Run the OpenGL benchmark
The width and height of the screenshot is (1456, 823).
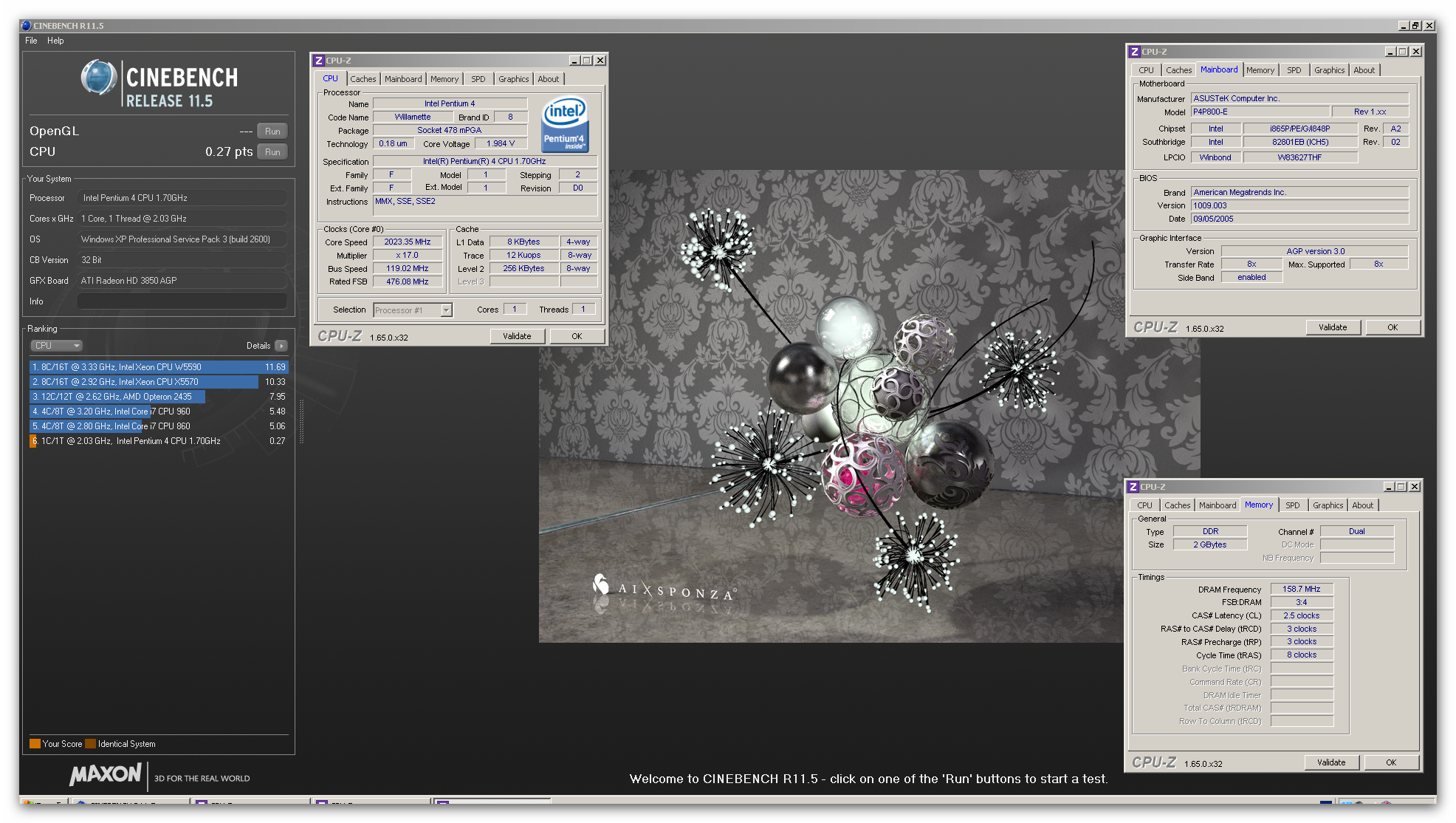(x=272, y=132)
